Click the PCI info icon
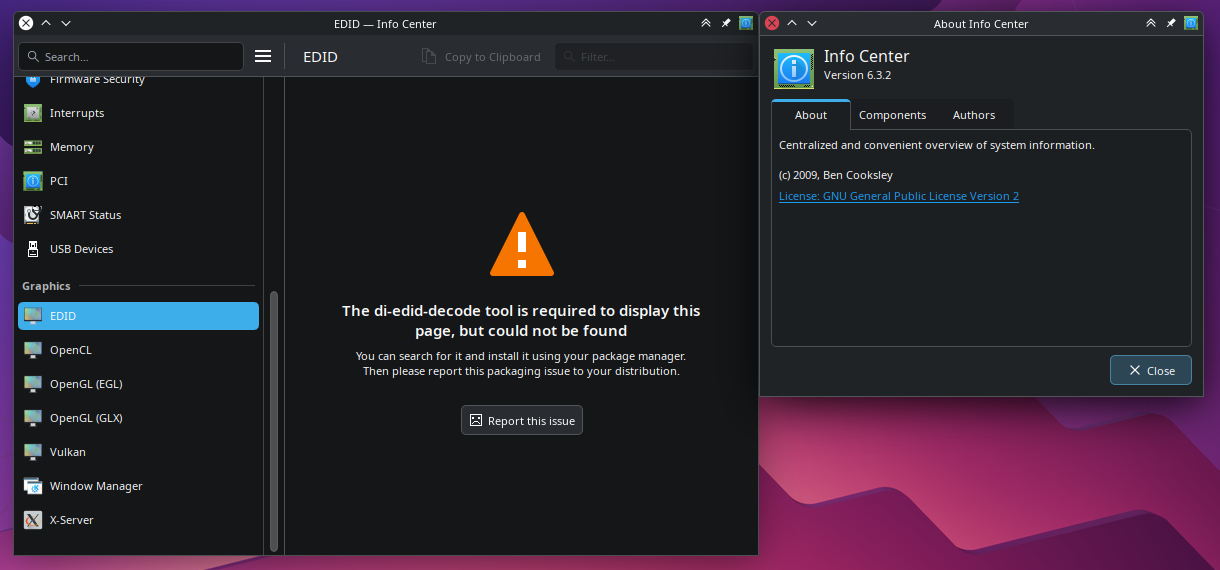Screen dimensions: 1220x570 33,181
